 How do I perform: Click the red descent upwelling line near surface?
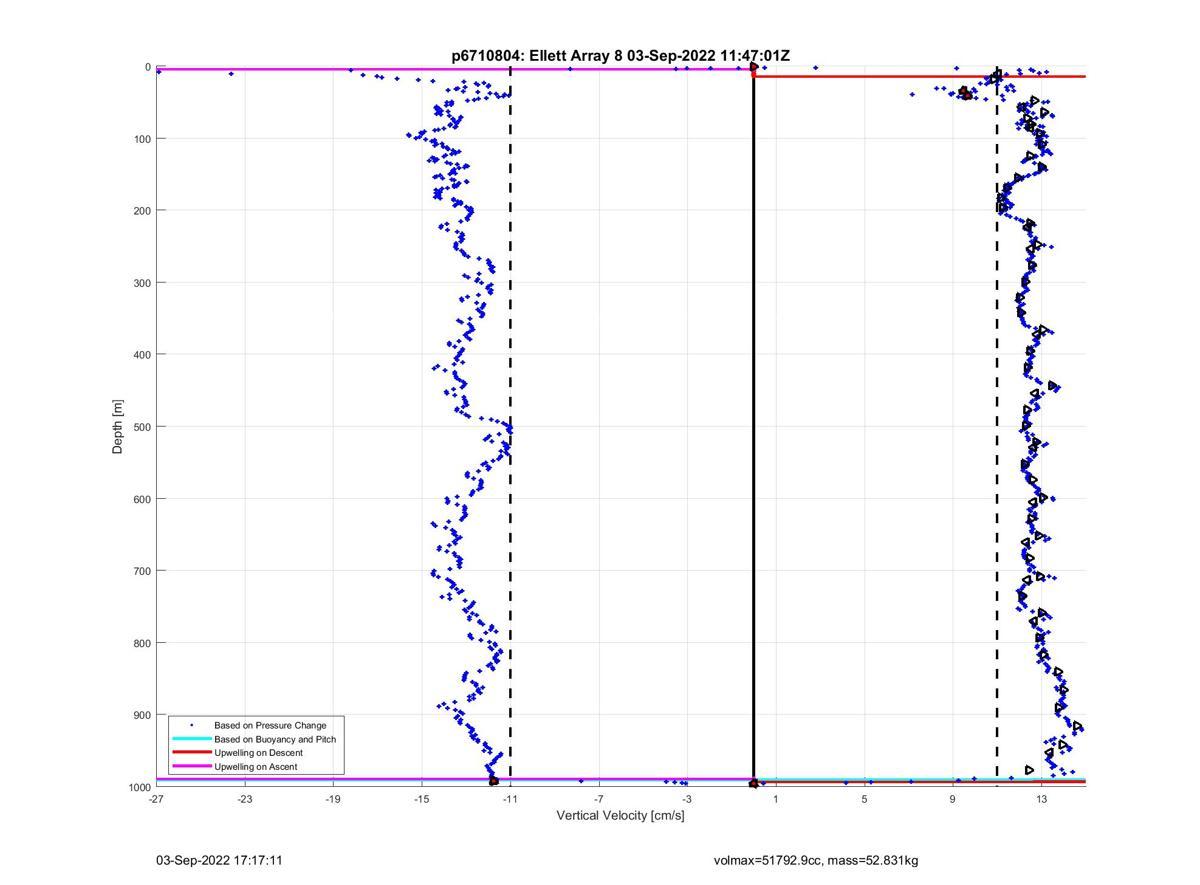coord(920,76)
